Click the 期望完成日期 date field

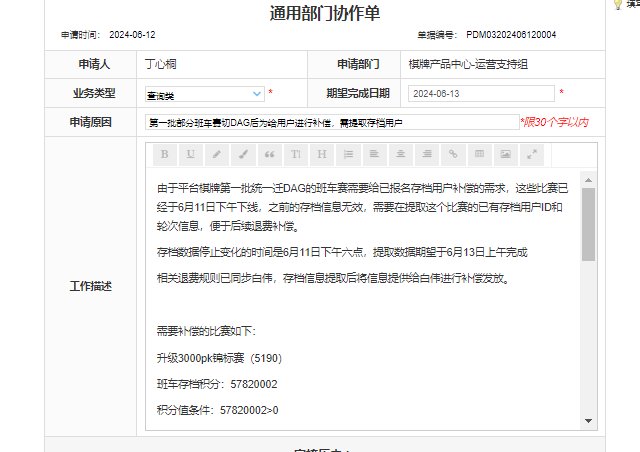(x=481, y=93)
